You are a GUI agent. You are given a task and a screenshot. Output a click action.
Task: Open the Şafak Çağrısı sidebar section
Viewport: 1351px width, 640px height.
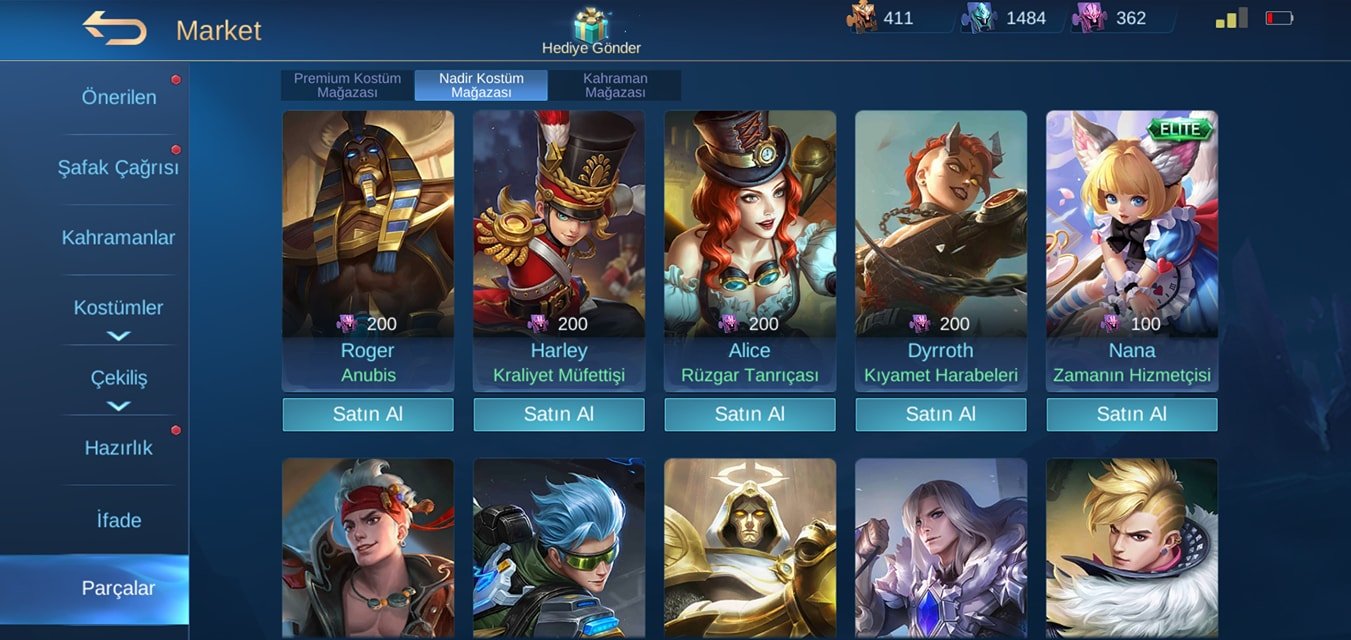coord(119,167)
